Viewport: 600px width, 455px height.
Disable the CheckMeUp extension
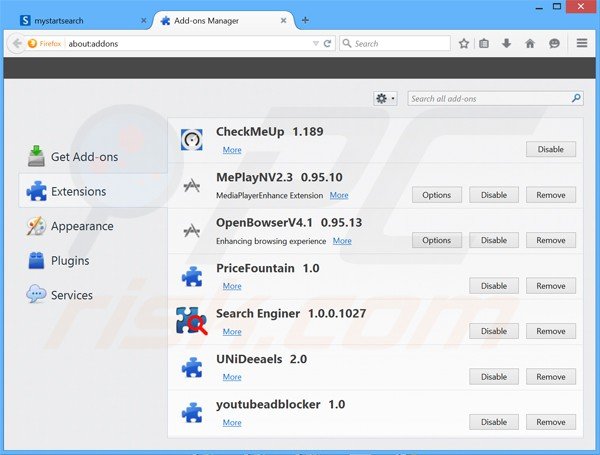[550, 149]
